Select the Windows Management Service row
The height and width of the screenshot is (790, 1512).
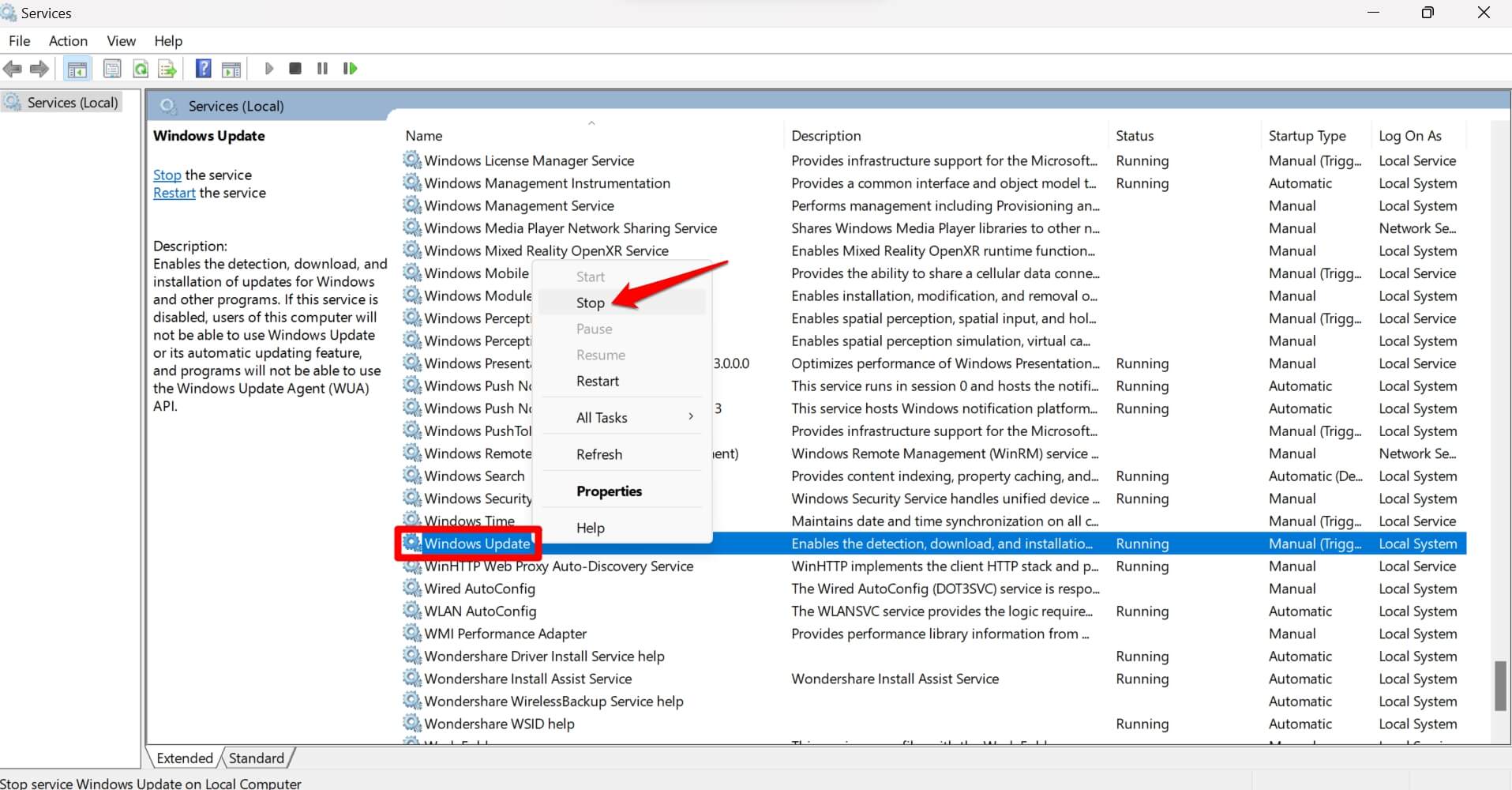pos(933,205)
